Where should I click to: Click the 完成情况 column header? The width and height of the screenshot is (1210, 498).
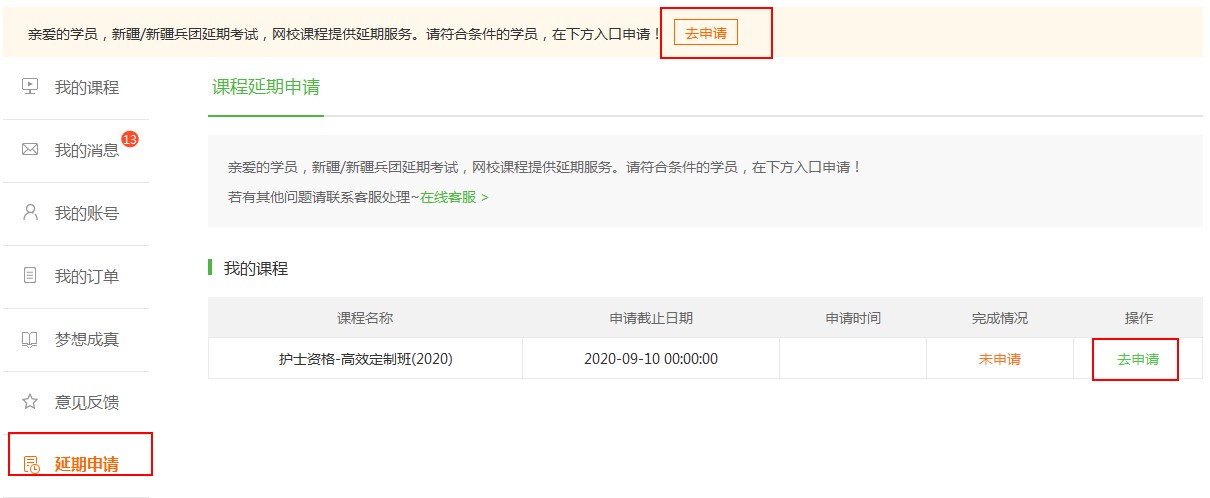[999, 318]
